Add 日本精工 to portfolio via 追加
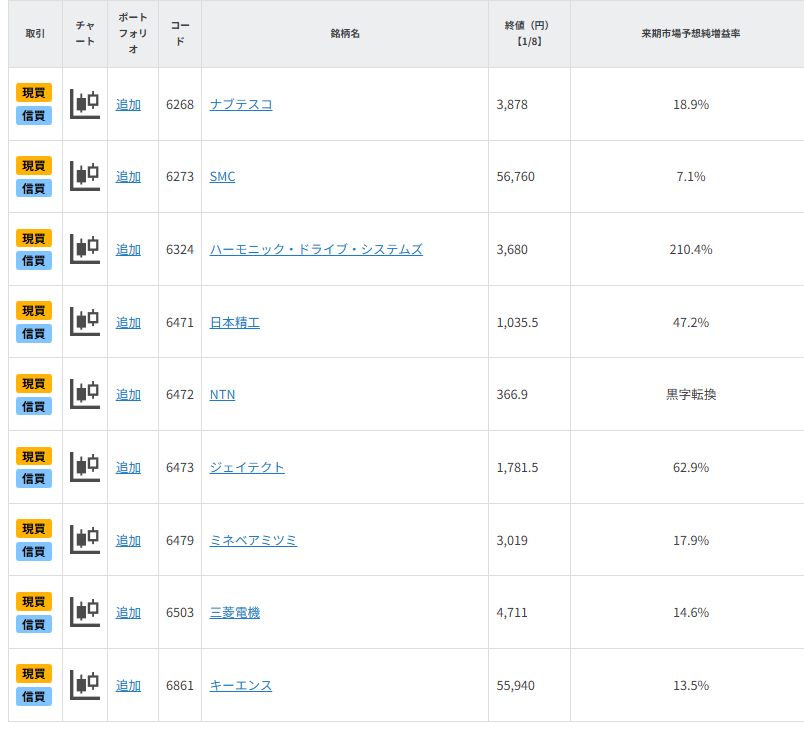 (128, 322)
